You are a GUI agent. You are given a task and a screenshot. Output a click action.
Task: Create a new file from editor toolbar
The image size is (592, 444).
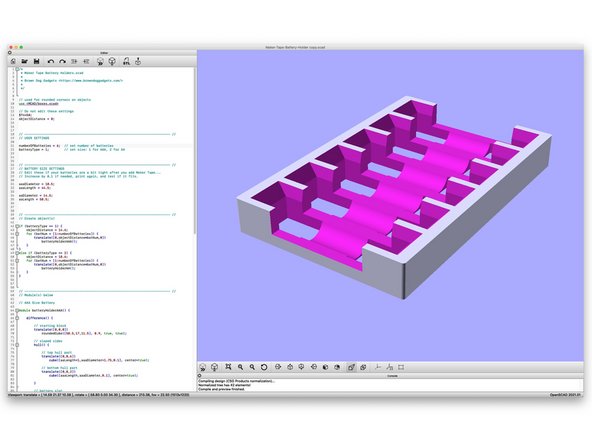click(13, 61)
